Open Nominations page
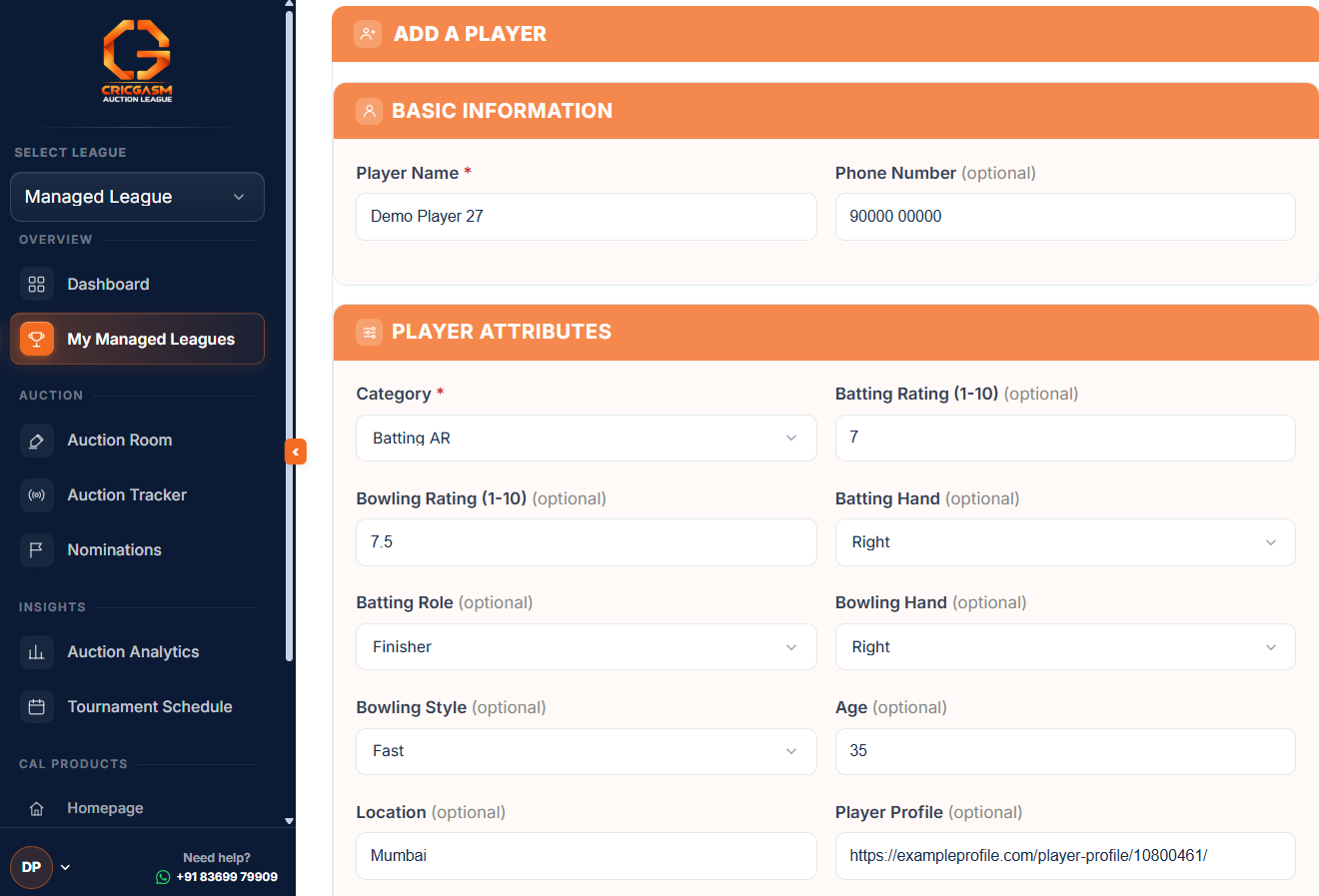Screen dimensions: 1319x896 click(x=137, y=549)
